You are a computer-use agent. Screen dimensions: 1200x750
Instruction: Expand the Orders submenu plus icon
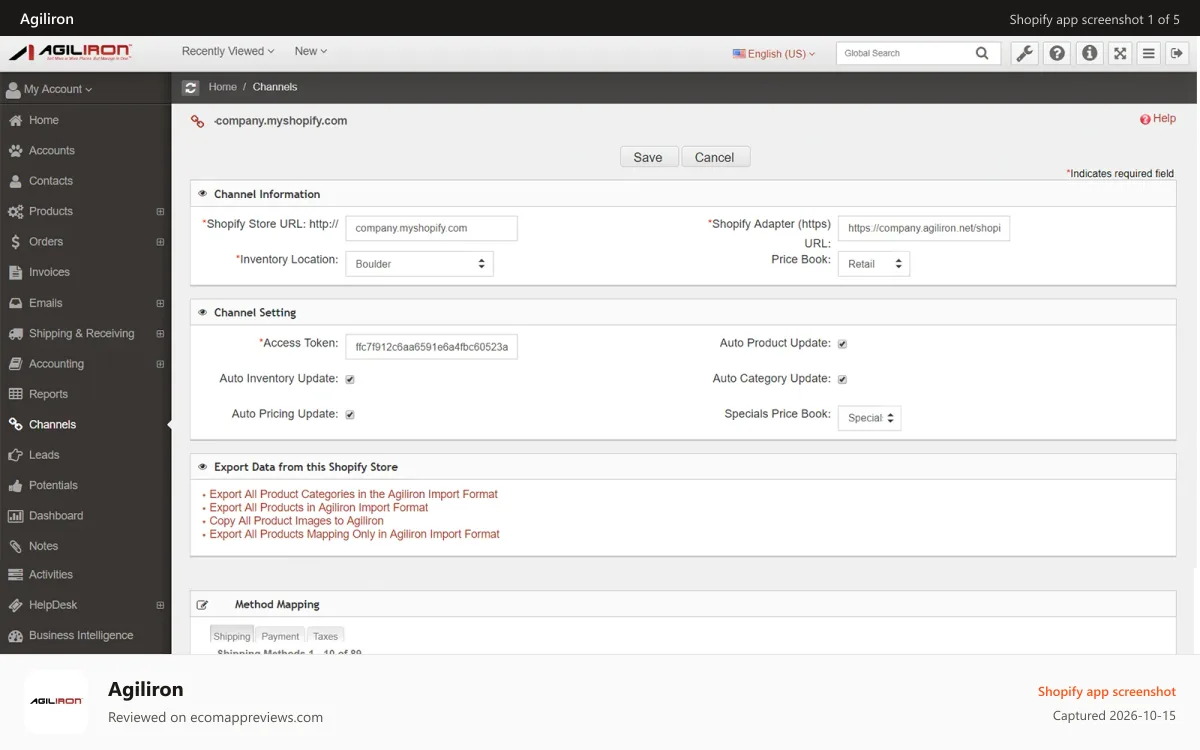click(x=160, y=242)
